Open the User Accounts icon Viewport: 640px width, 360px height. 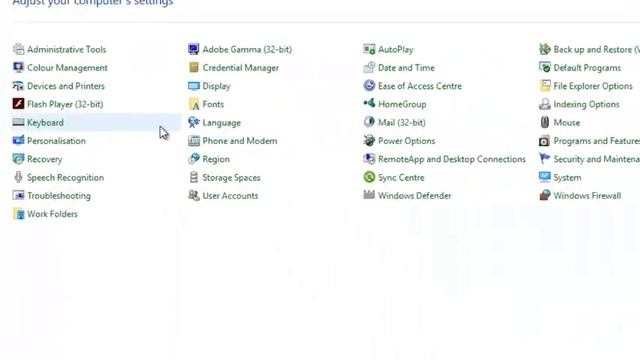point(193,195)
